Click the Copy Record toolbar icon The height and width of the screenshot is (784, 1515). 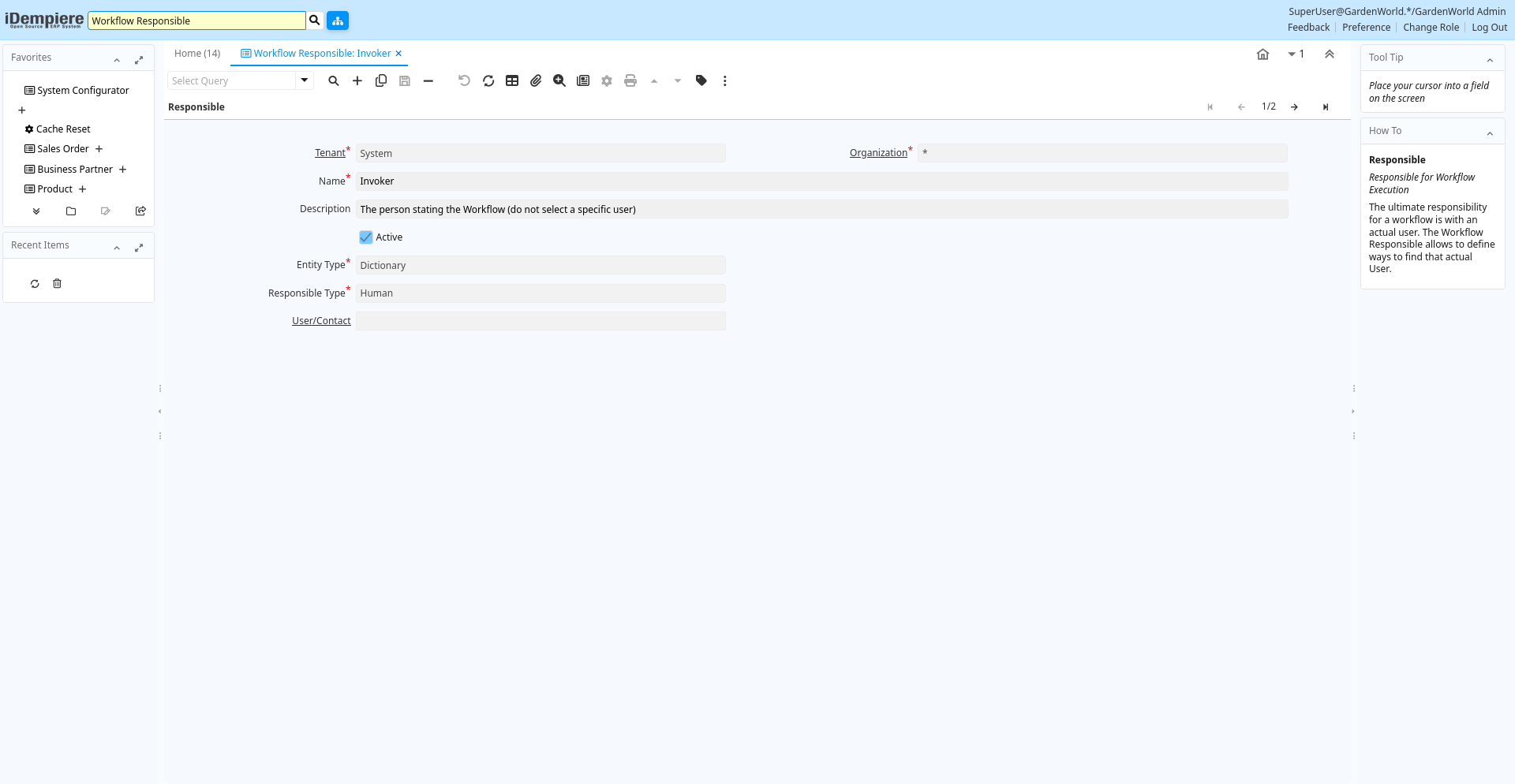click(x=381, y=80)
